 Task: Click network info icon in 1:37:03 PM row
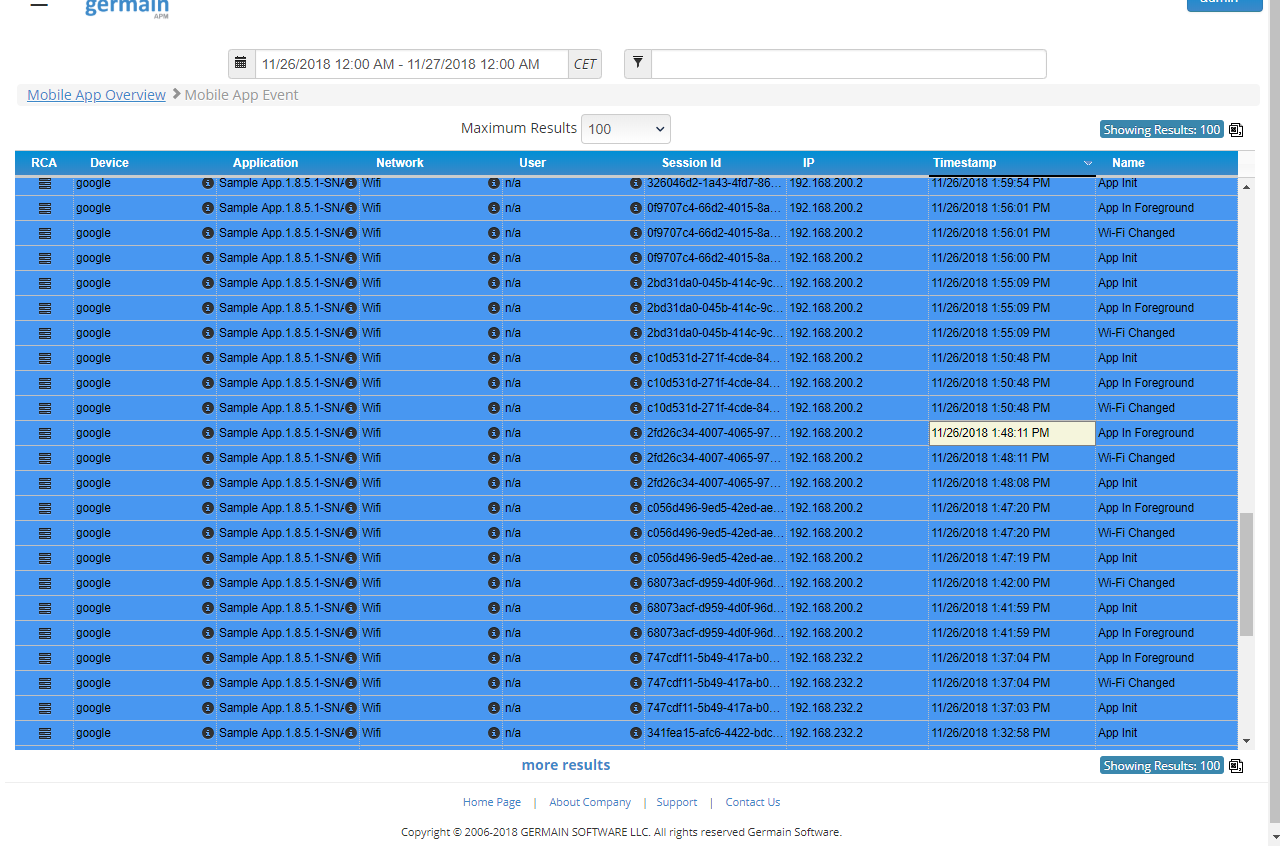click(x=493, y=708)
